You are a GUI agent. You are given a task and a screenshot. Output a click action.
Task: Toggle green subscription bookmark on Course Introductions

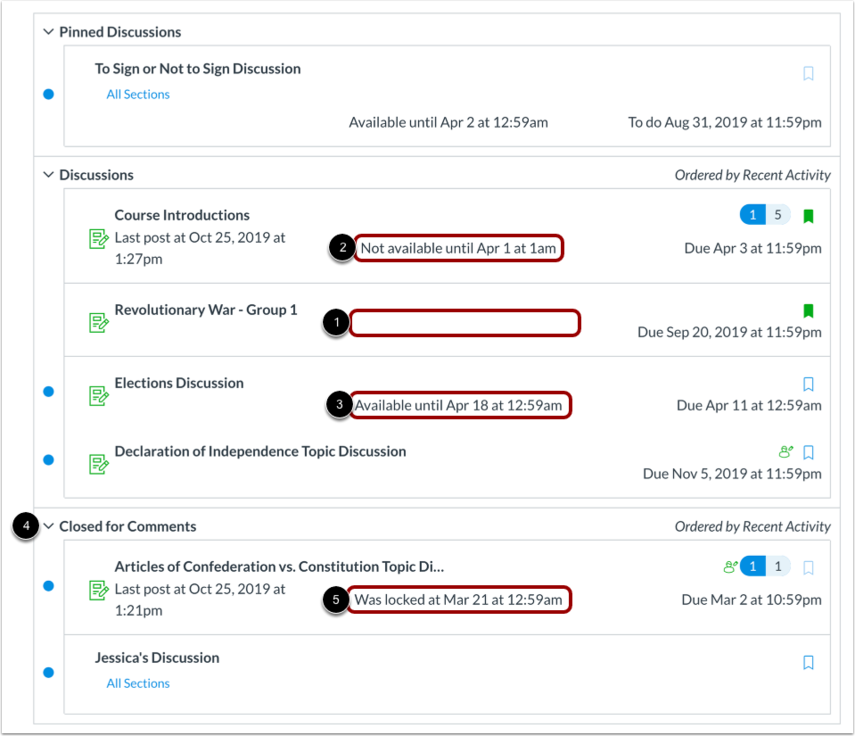[808, 216]
